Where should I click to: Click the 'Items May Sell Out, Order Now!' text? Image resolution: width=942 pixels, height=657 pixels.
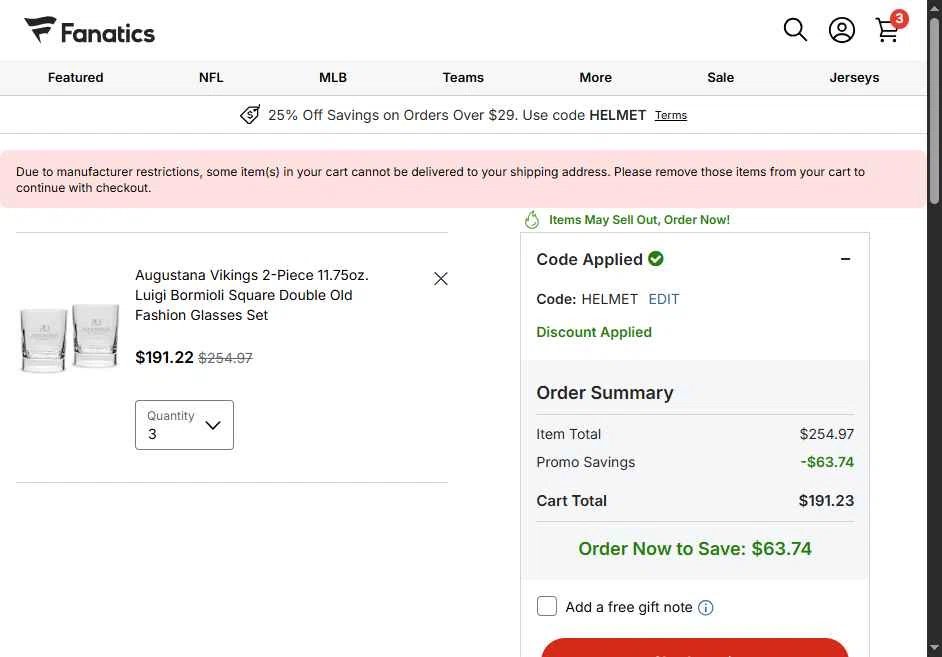coord(639,220)
